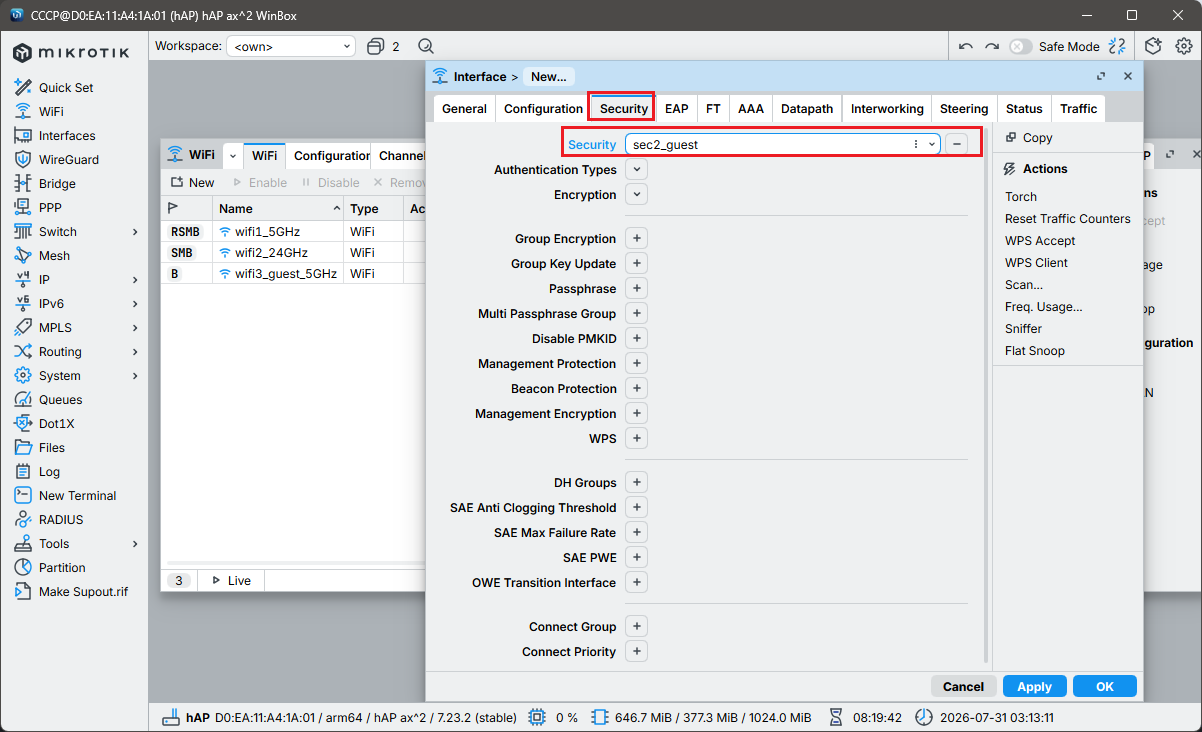Screen dimensions: 1202x732
Task: Open WinBox settings gear icon
Action: (x=1183, y=46)
